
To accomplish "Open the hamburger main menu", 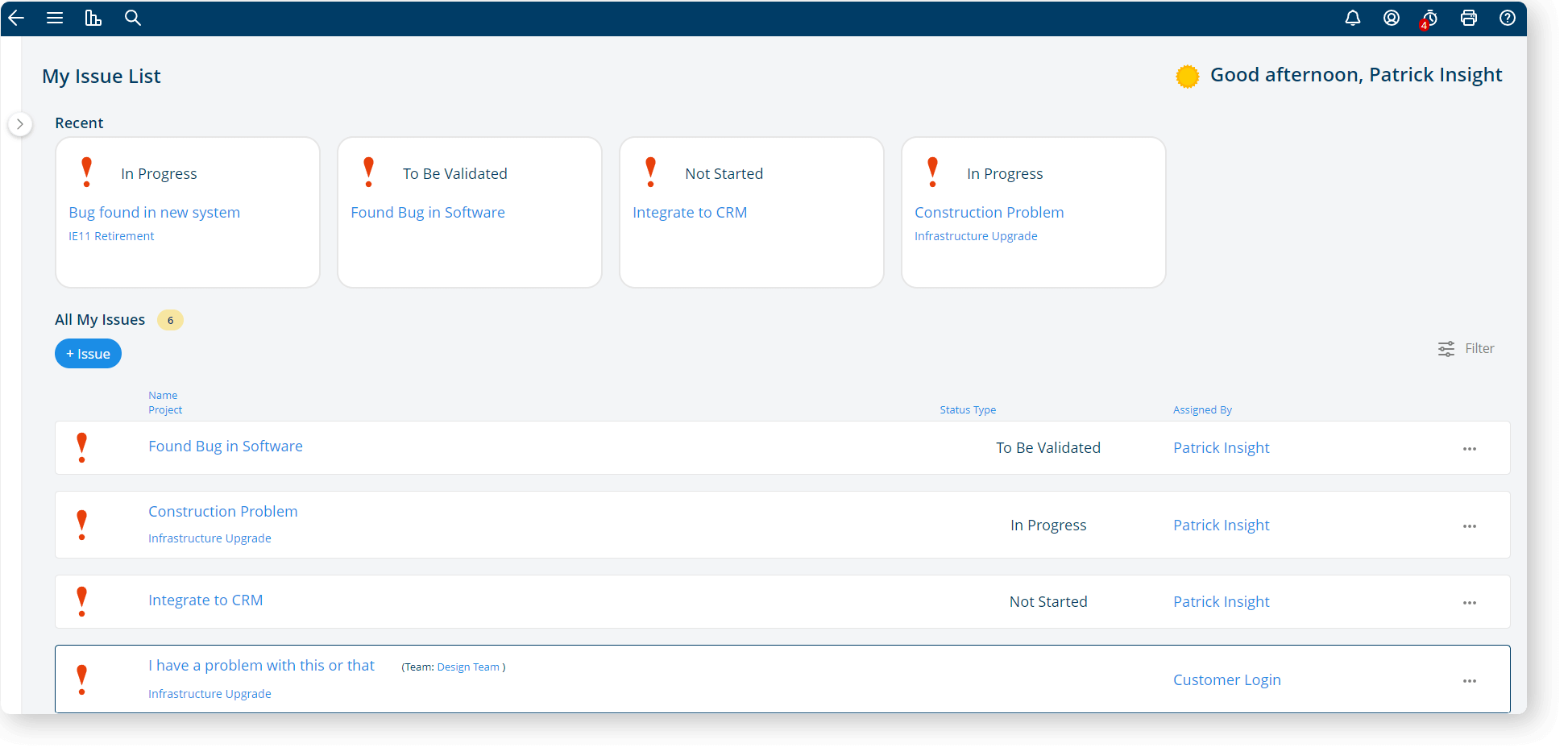I will click(x=55, y=18).
